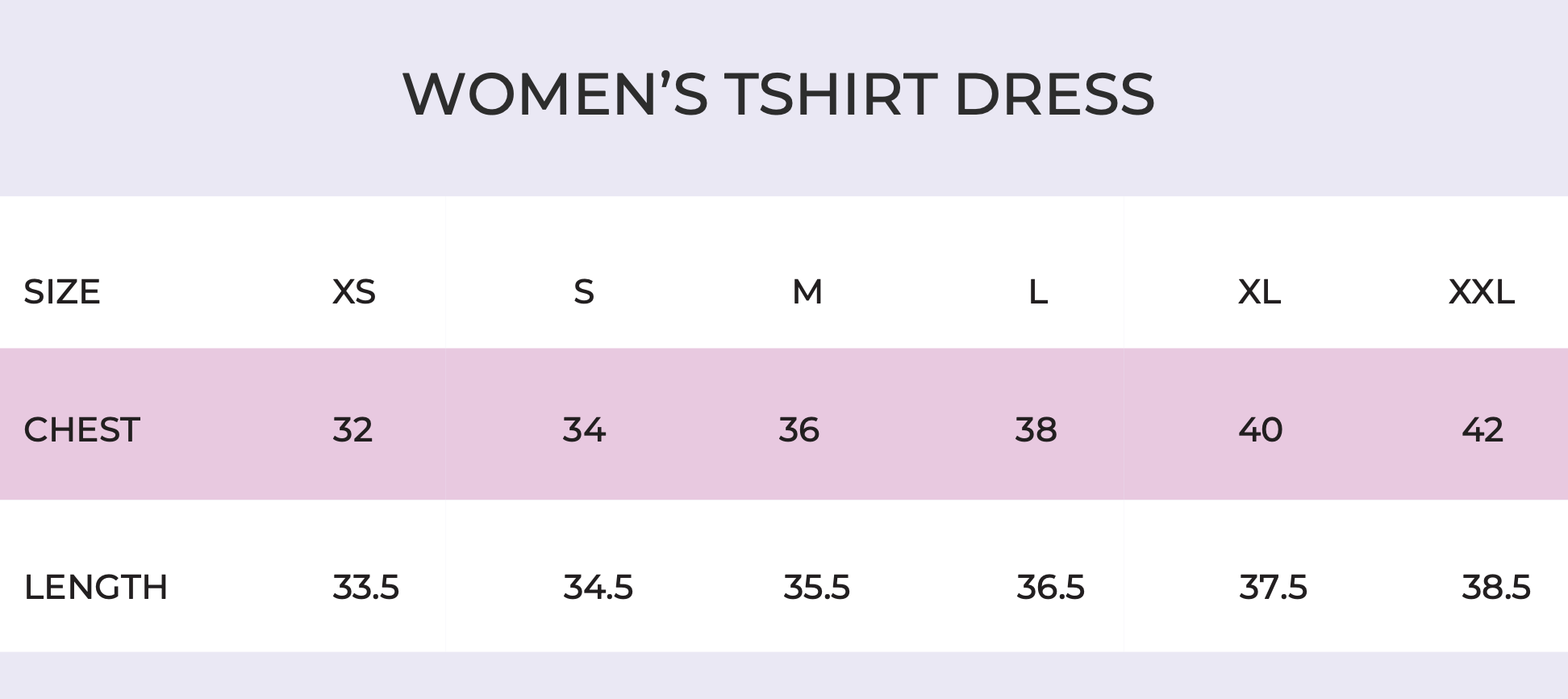
Task: Click the 34.5 length cell
Action: [x=598, y=587]
